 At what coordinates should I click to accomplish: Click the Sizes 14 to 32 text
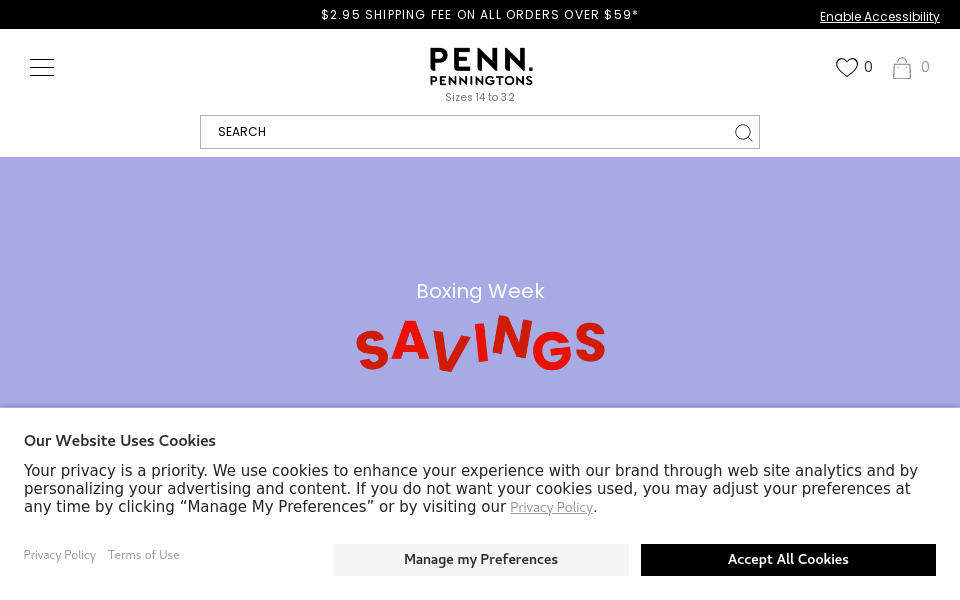tap(480, 97)
